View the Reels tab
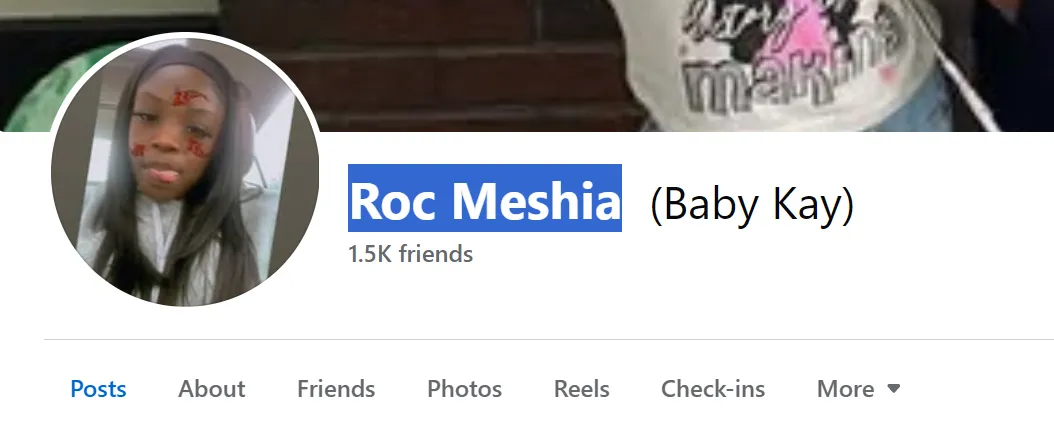 coord(581,388)
